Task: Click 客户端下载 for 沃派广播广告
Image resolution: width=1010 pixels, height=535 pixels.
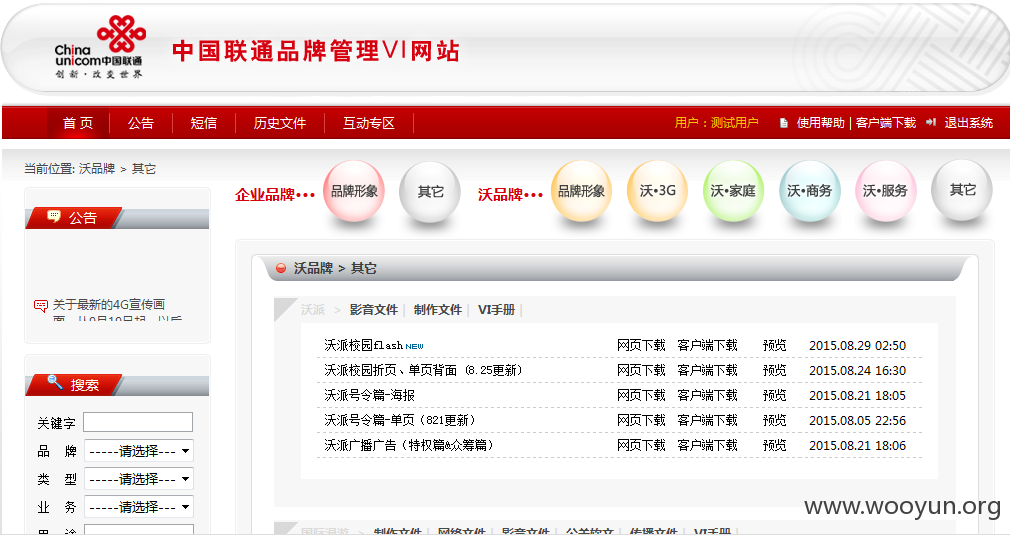Action: pyautogui.click(x=707, y=446)
